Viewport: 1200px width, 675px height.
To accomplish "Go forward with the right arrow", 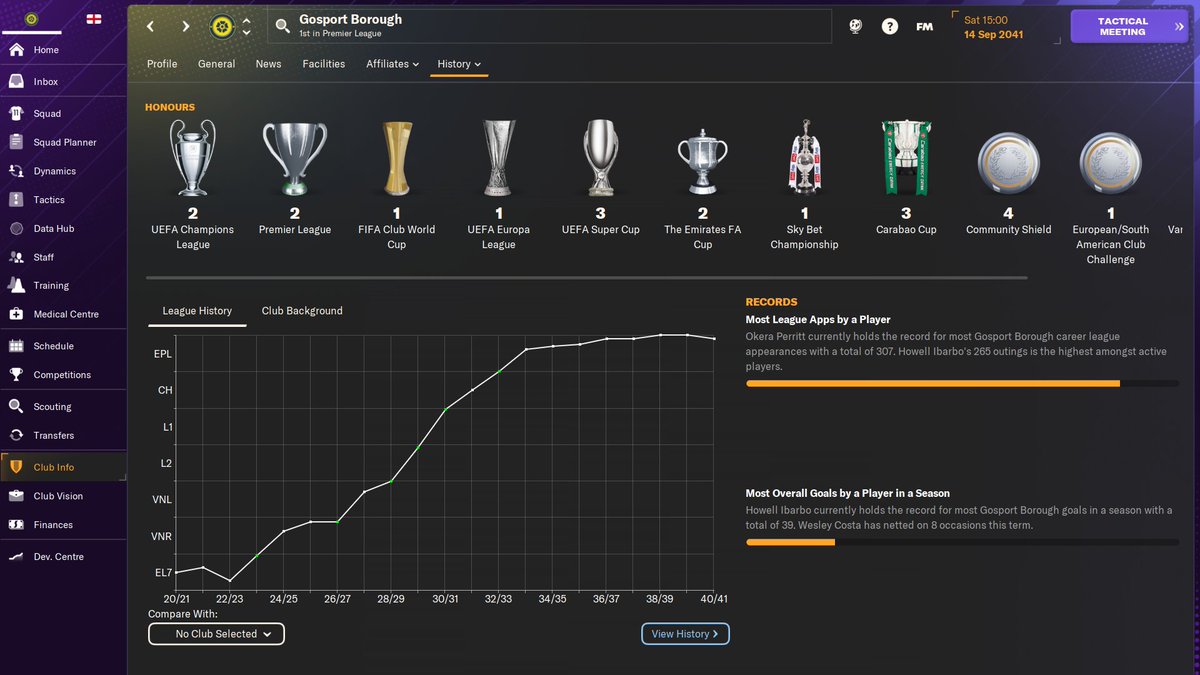I will click(x=185, y=26).
